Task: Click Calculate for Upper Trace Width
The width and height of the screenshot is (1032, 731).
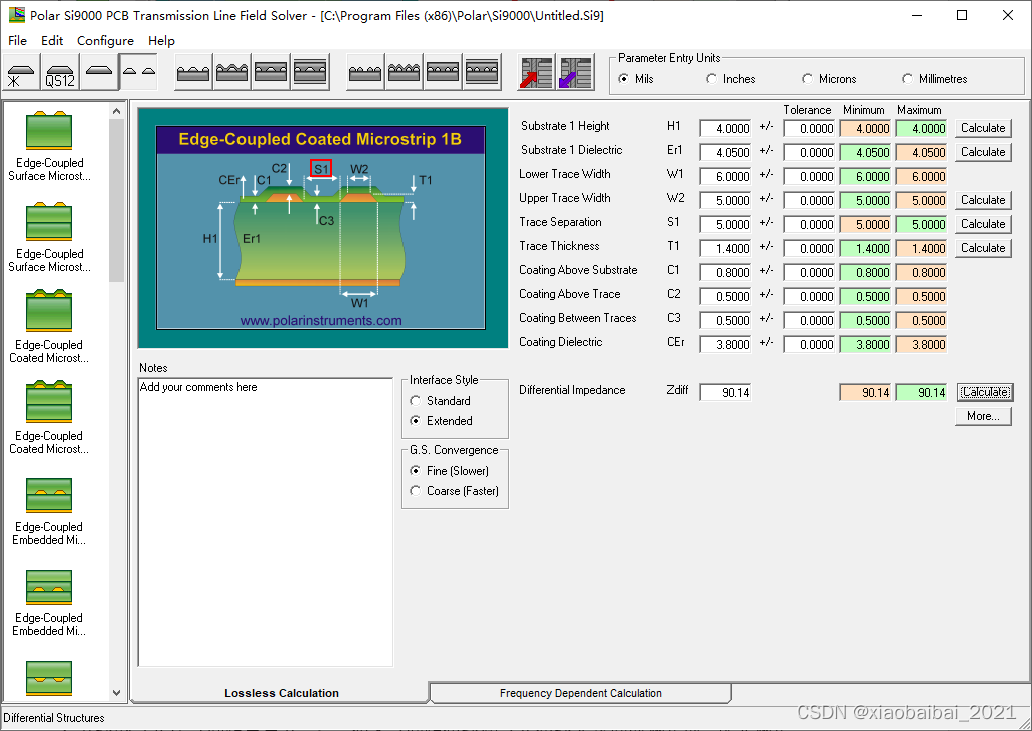Action: [x=983, y=200]
